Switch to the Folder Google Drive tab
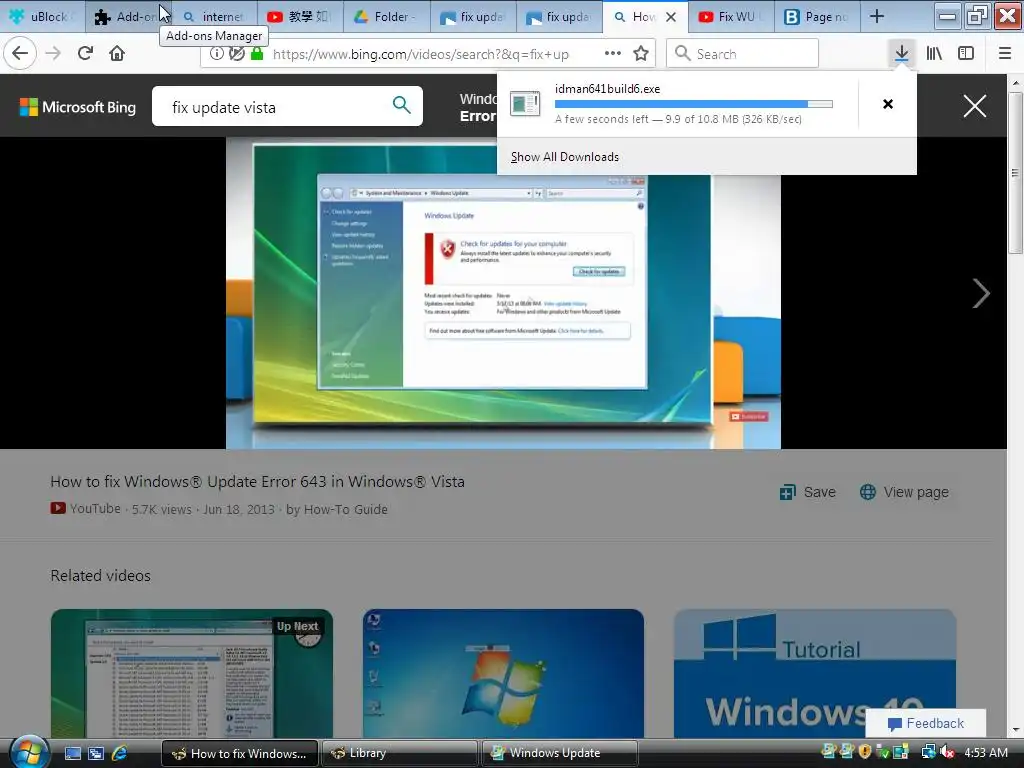1024x768 pixels. [387, 16]
